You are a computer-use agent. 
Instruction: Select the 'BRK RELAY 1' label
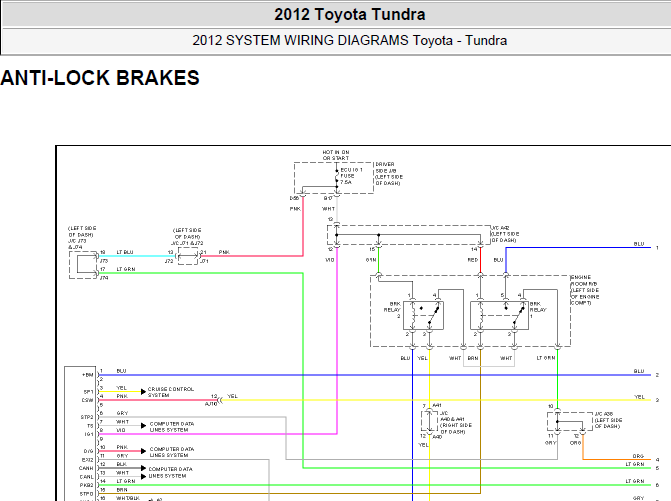tap(538, 310)
